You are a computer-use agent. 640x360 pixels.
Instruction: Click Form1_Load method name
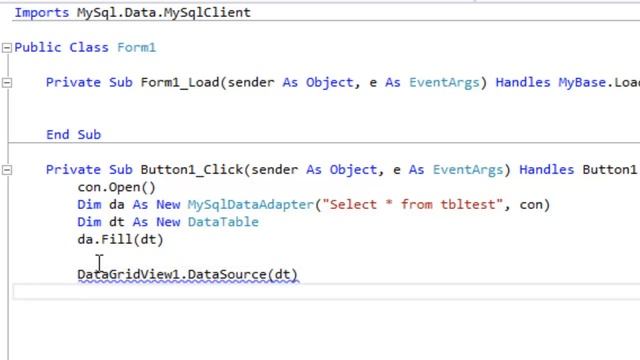pyautogui.click(x=180, y=82)
